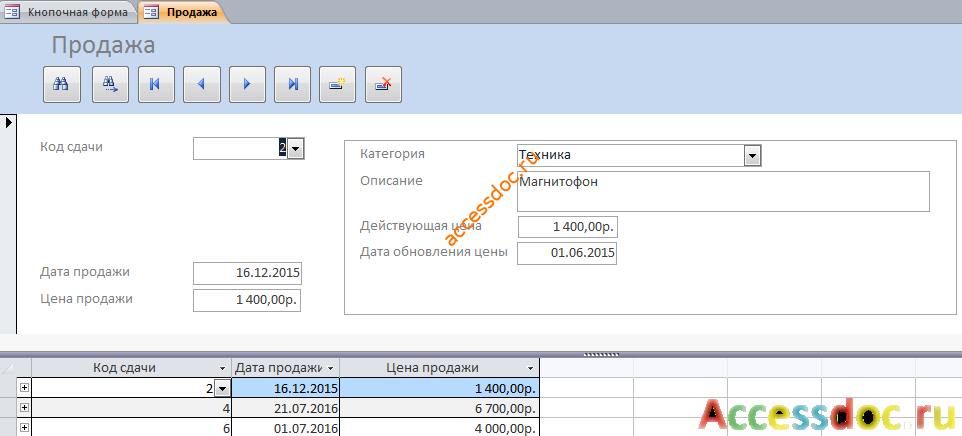Select the Продажа tab
The width and height of the screenshot is (962, 436).
click(x=183, y=12)
